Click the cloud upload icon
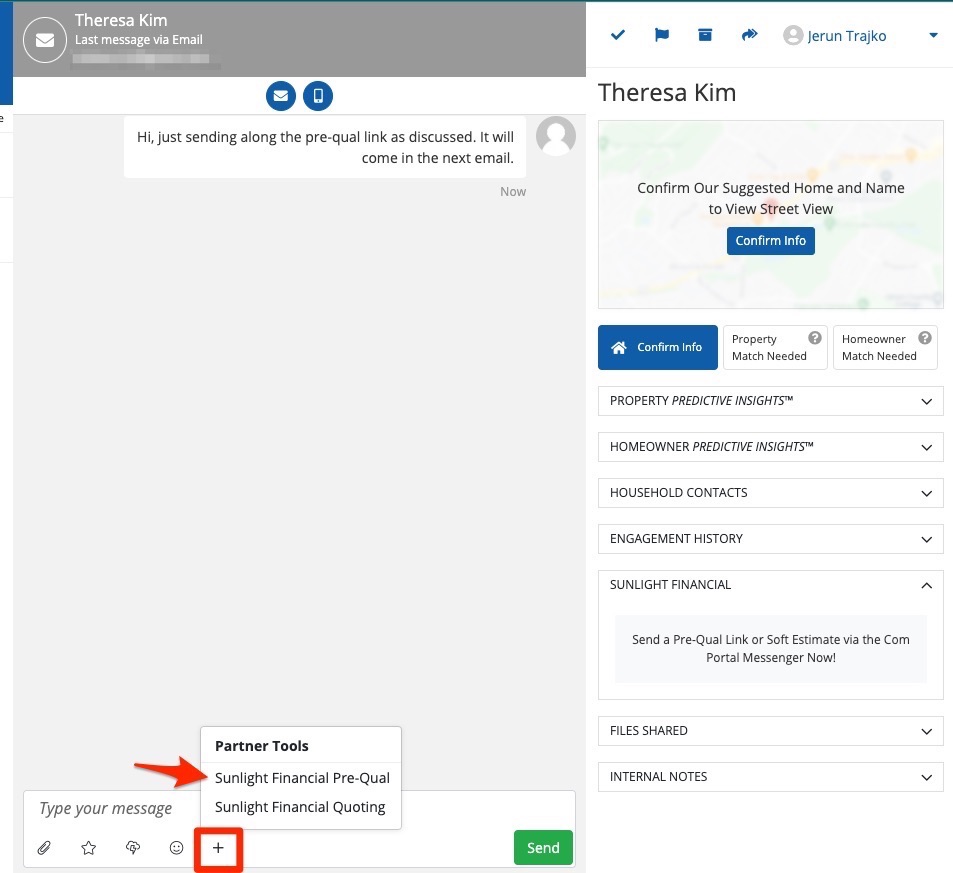953x873 pixels. (133, 848)
